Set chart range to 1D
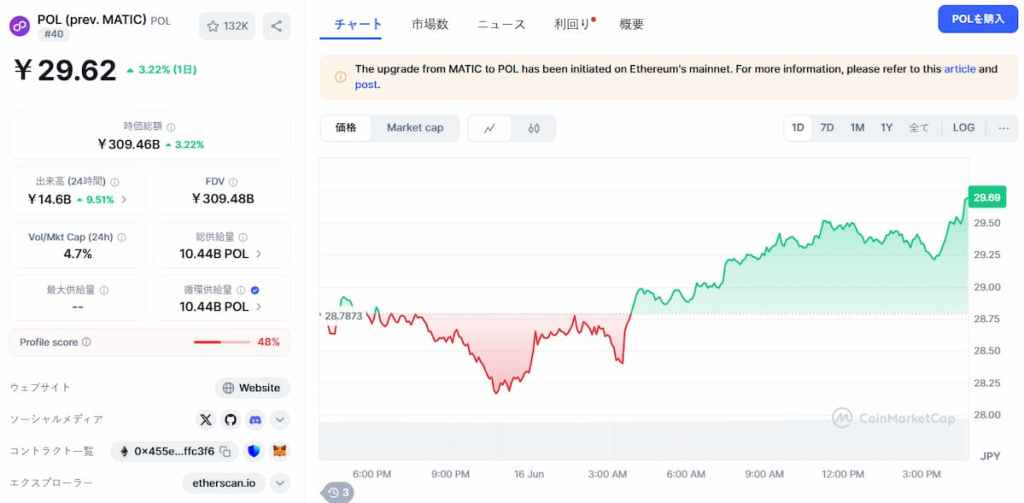 [x=797, y=128]
